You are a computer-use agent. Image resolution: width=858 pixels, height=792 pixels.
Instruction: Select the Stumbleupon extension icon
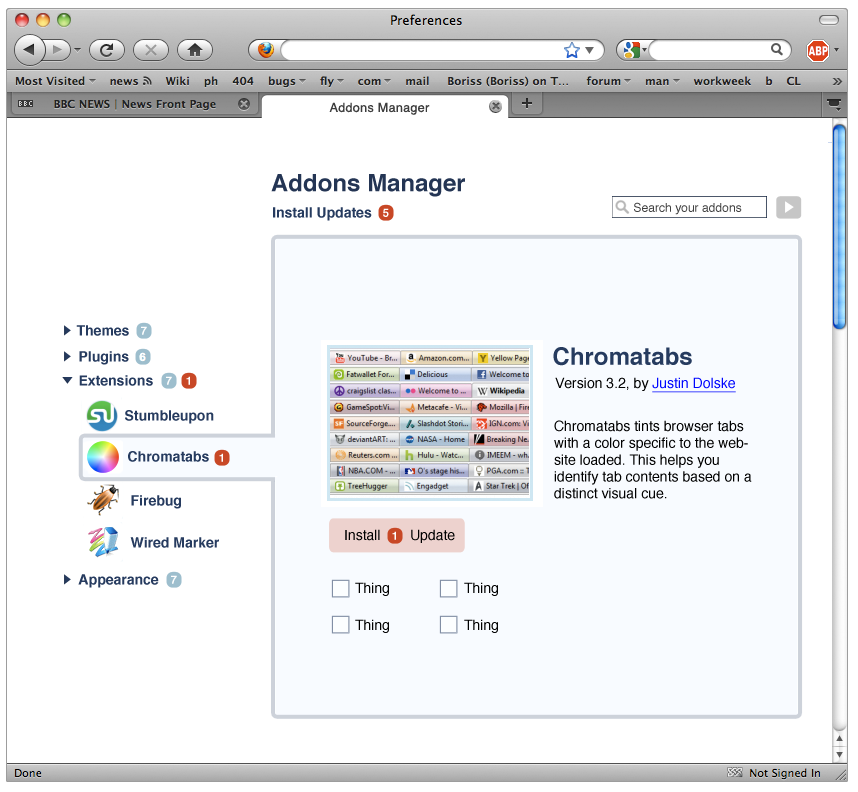point(102,416)
